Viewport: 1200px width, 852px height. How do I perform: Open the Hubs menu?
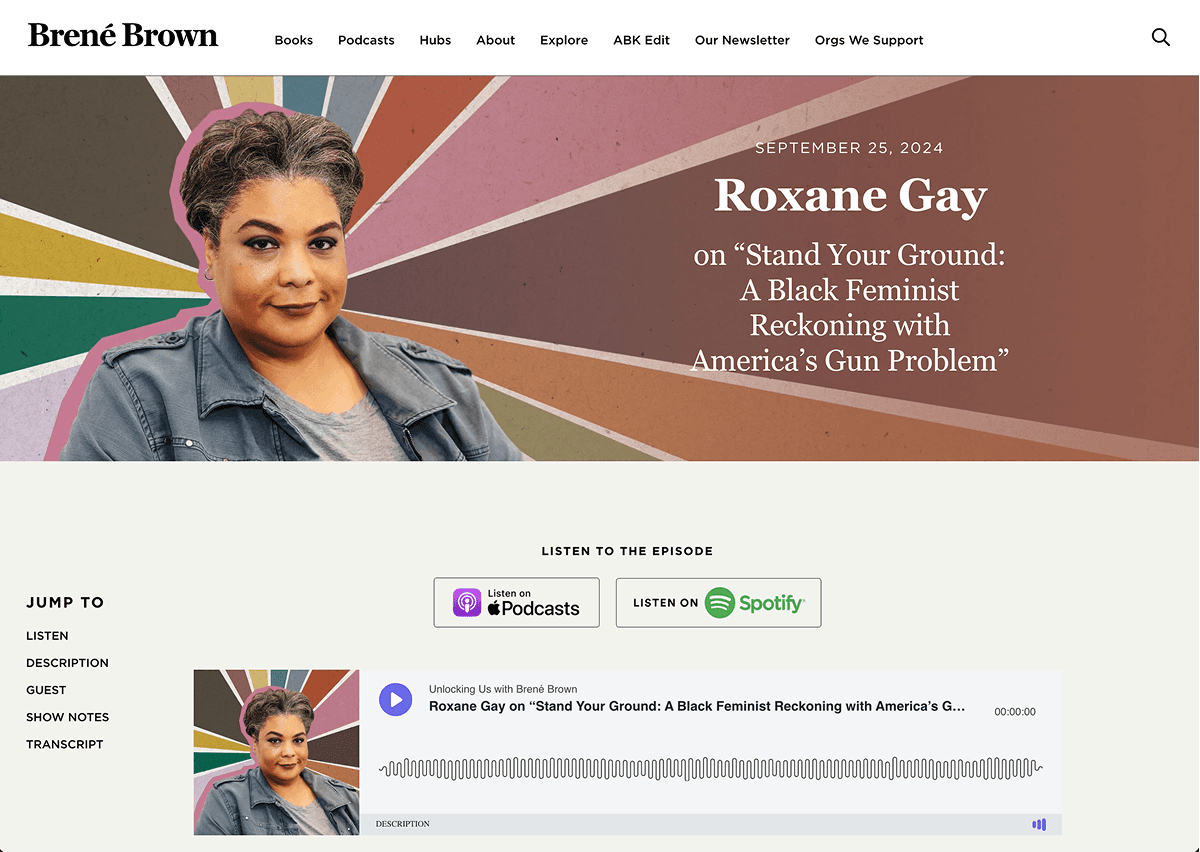(x=435, y=41)
